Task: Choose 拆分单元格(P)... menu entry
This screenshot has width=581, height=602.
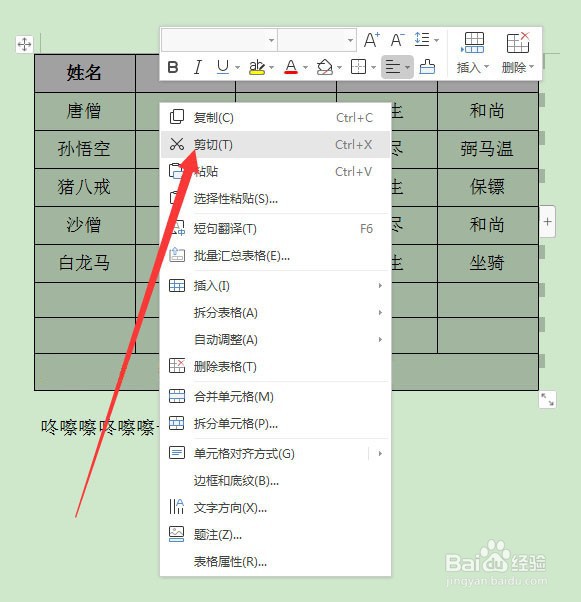Action: tap(275, 423)
